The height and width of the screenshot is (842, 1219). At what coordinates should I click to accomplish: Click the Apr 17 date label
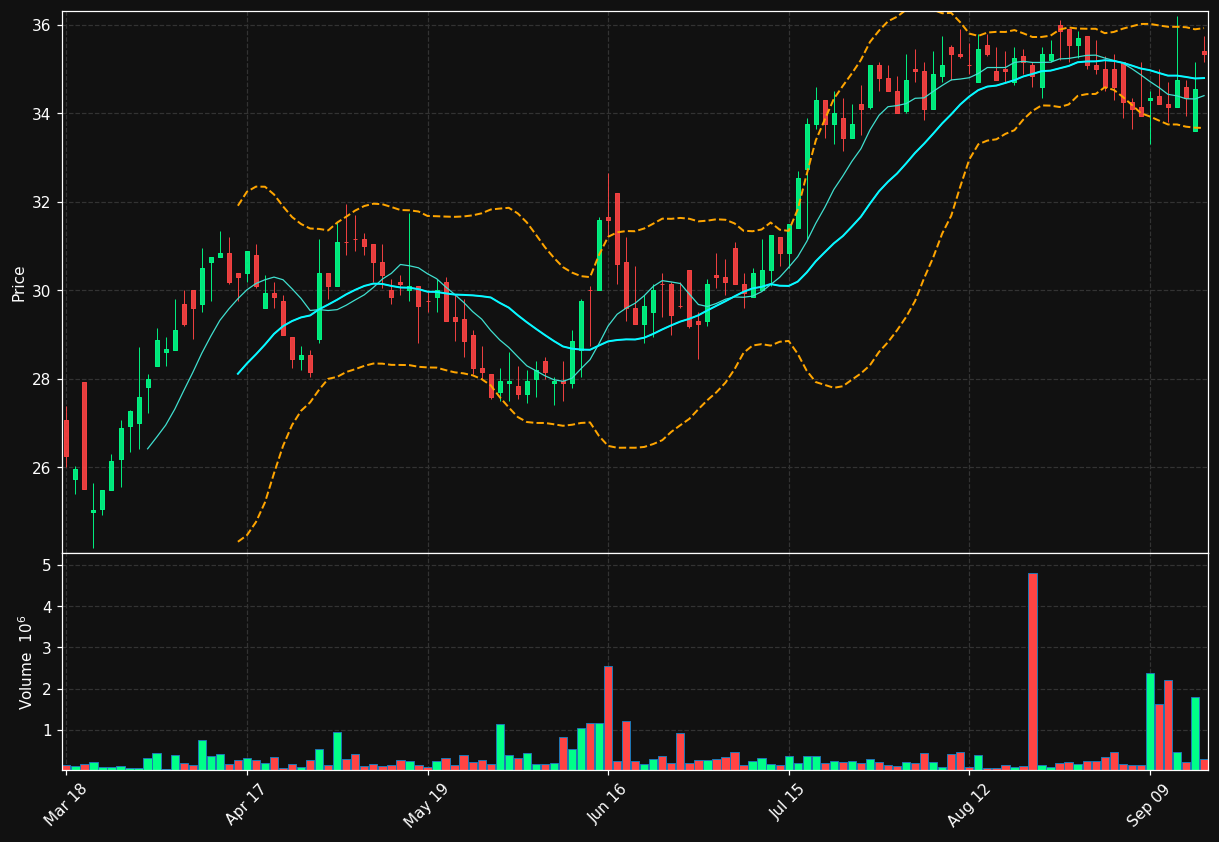244,805
